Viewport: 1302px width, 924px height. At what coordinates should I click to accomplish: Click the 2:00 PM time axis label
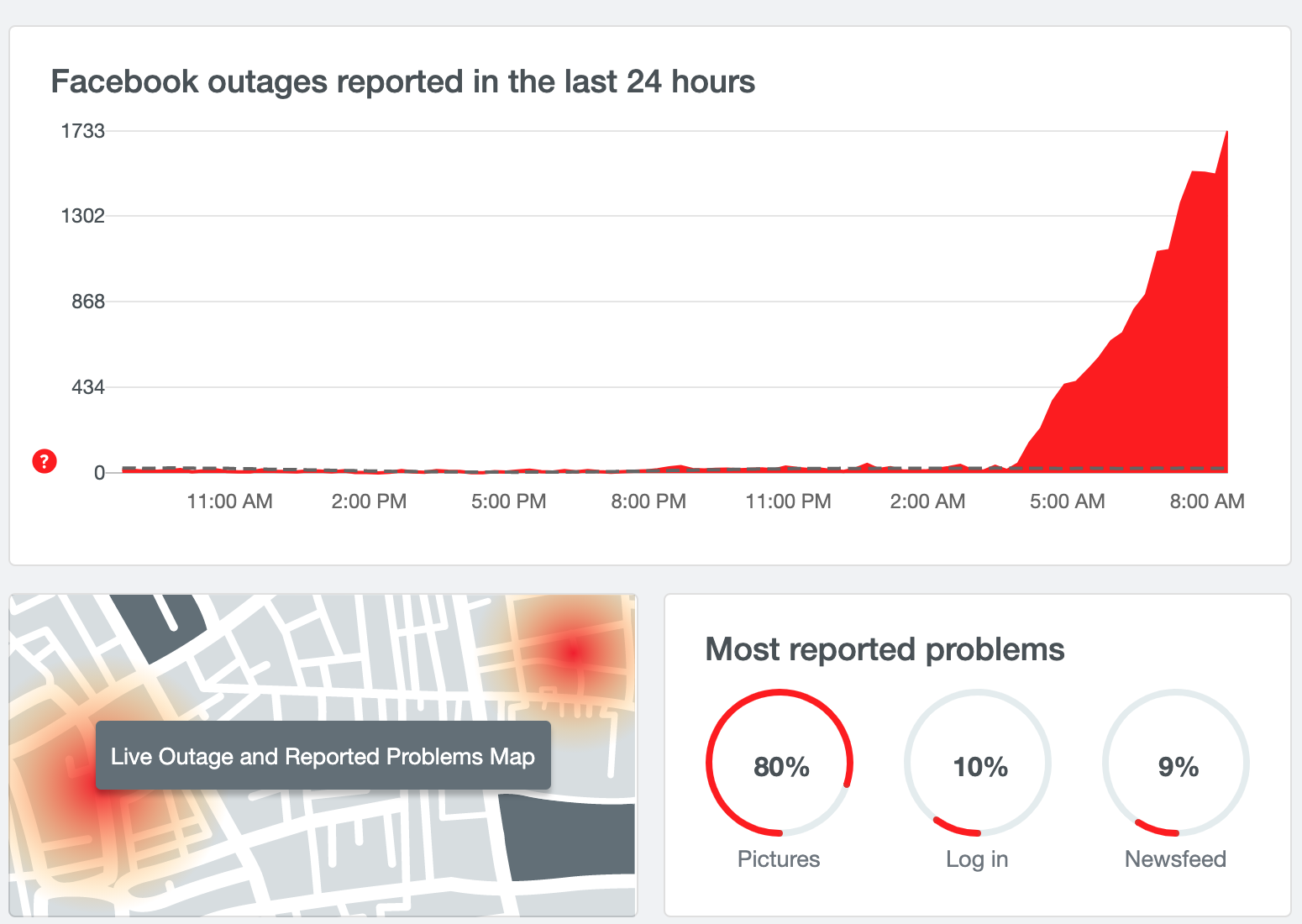[x=369, y=501]
